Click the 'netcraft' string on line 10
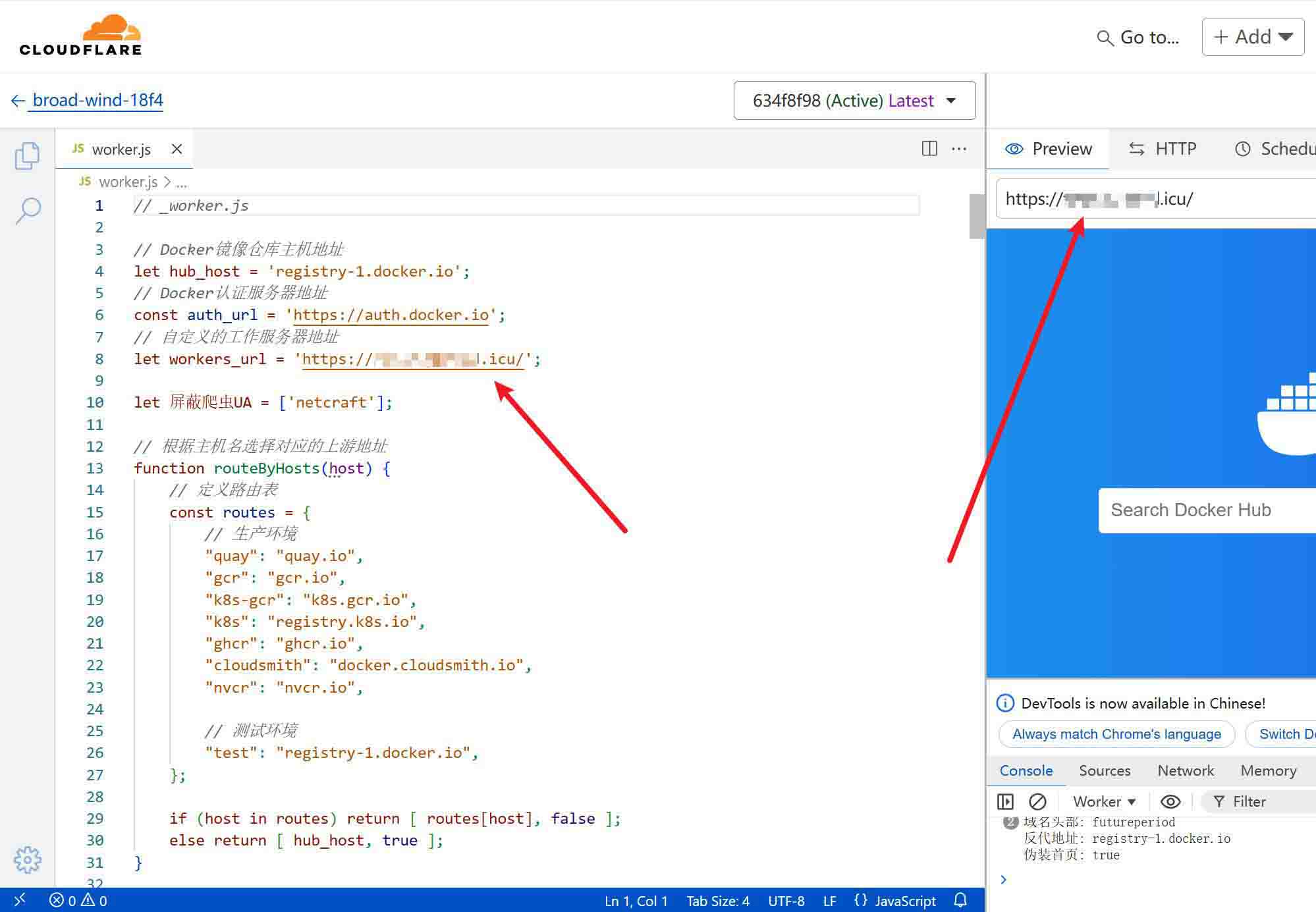This screenshot has height=912, width=1316. pos(331,402)
